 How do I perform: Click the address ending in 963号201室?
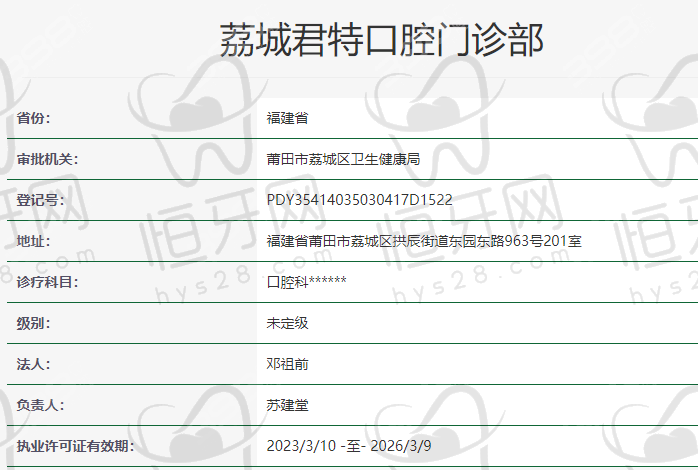coord(424,241)
